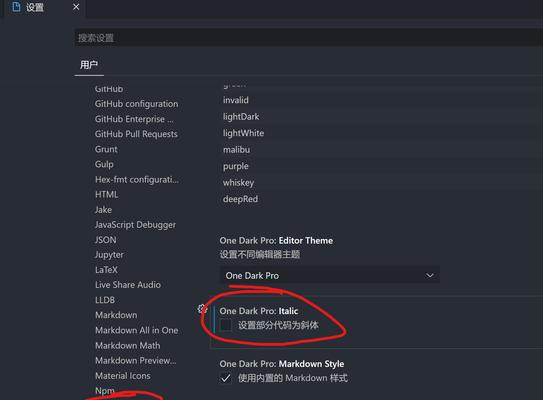Click the lightWhite color entry
Screen dimensions: 543x400
click(243, 133)
